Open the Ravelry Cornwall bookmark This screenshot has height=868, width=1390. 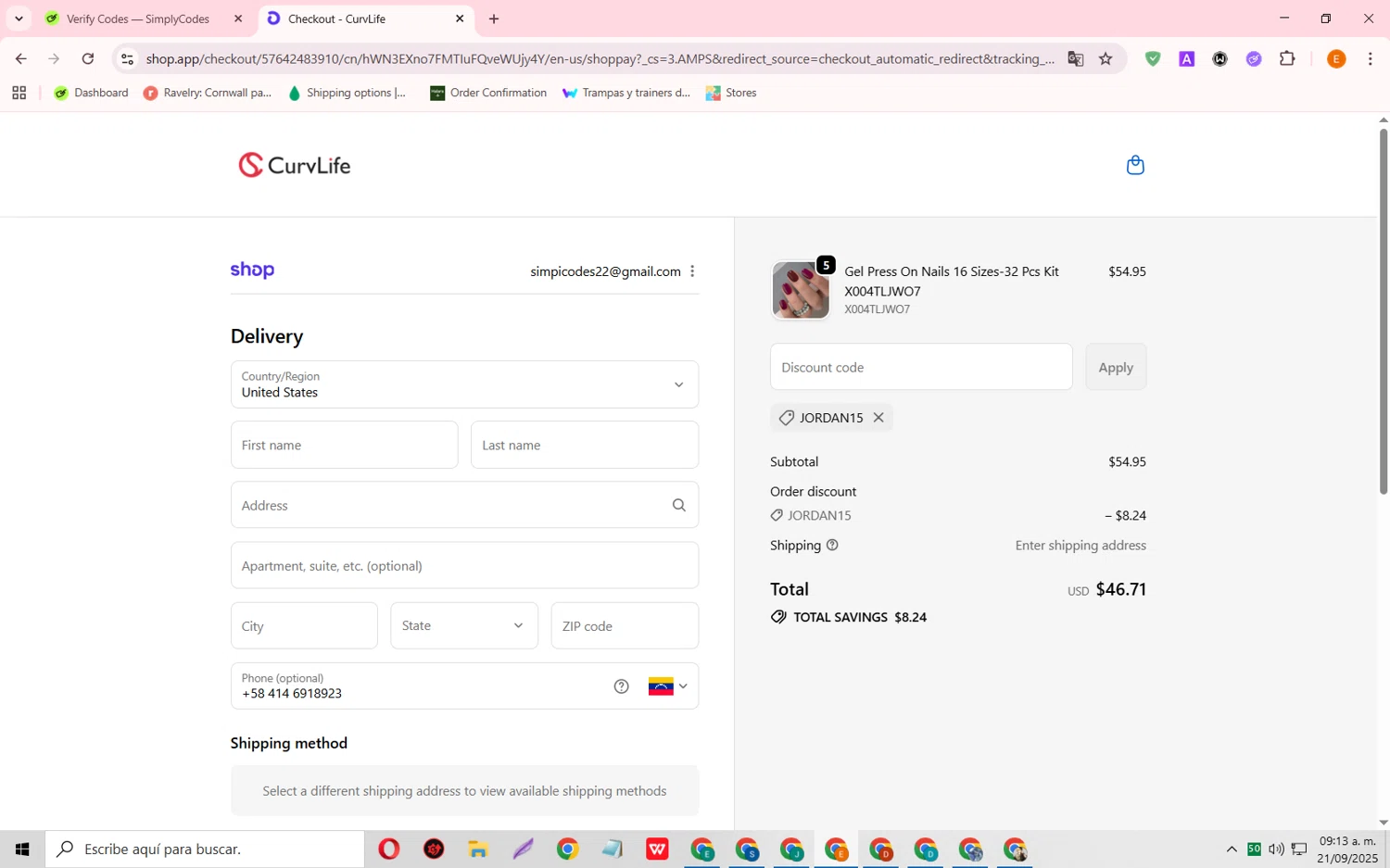tap(208, 93)
